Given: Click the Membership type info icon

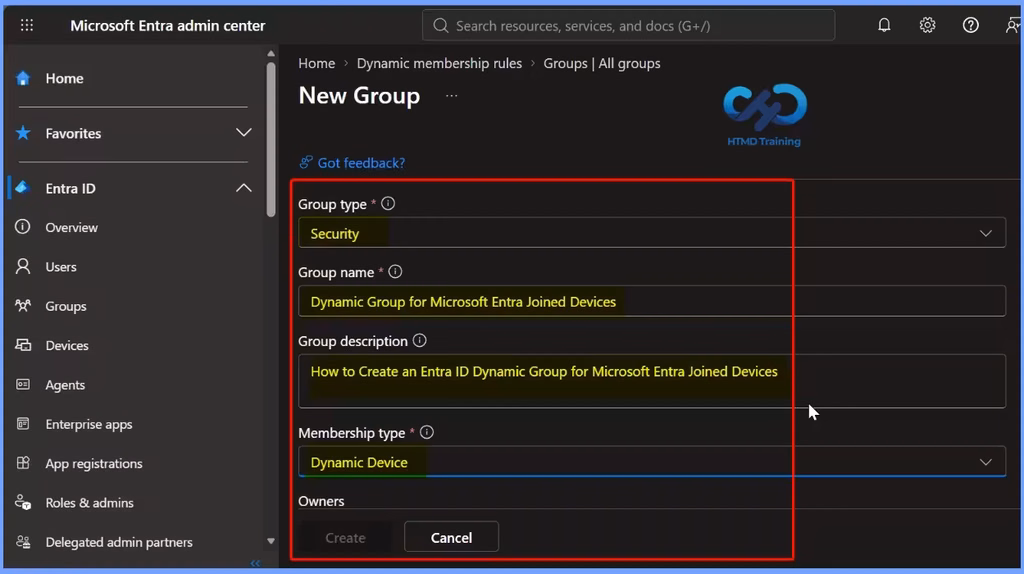Looking at the screenshot, I should [x=426, y=432].
